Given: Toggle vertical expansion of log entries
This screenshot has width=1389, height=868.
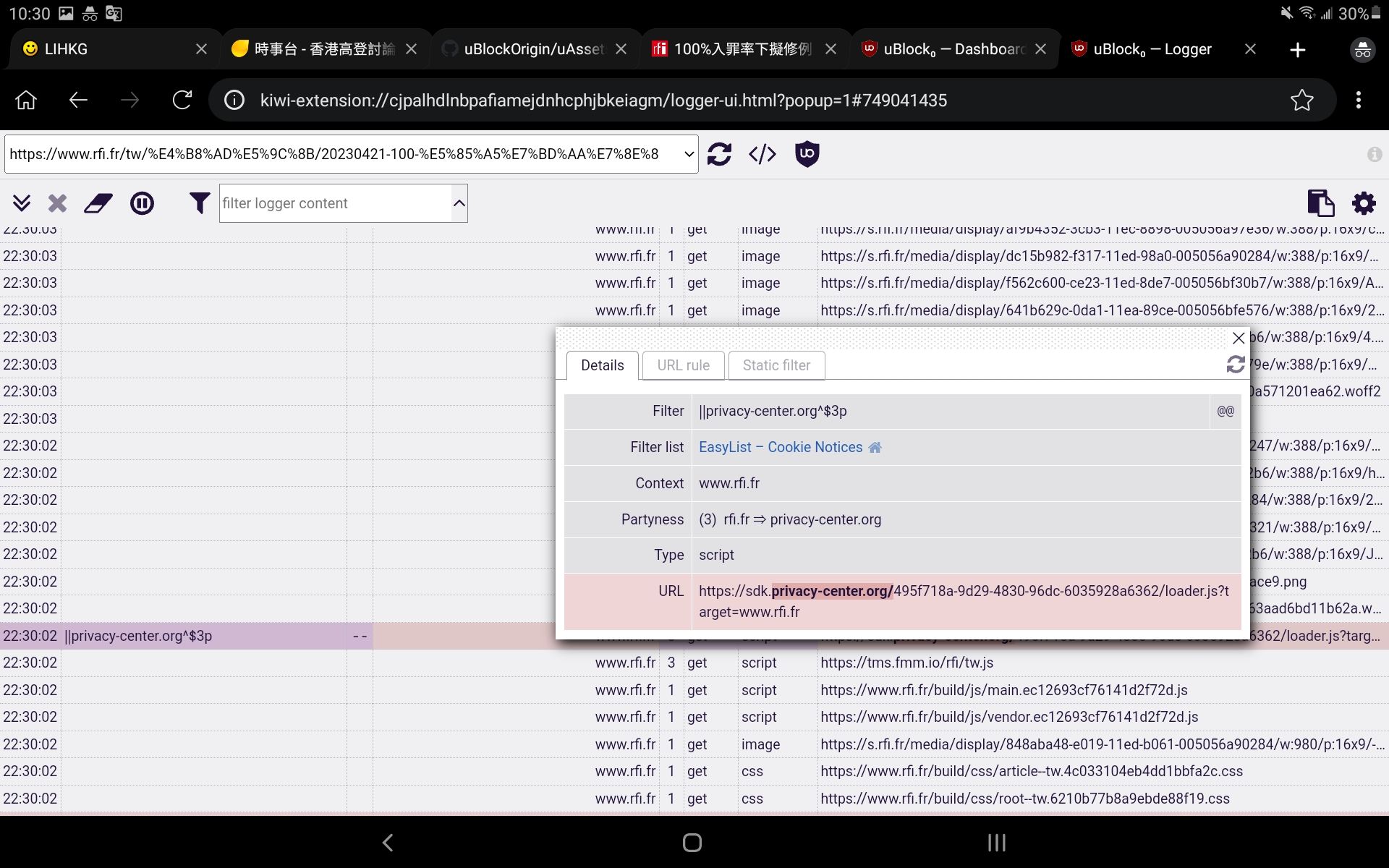Looking at the screenshot, I should [22, 203].
